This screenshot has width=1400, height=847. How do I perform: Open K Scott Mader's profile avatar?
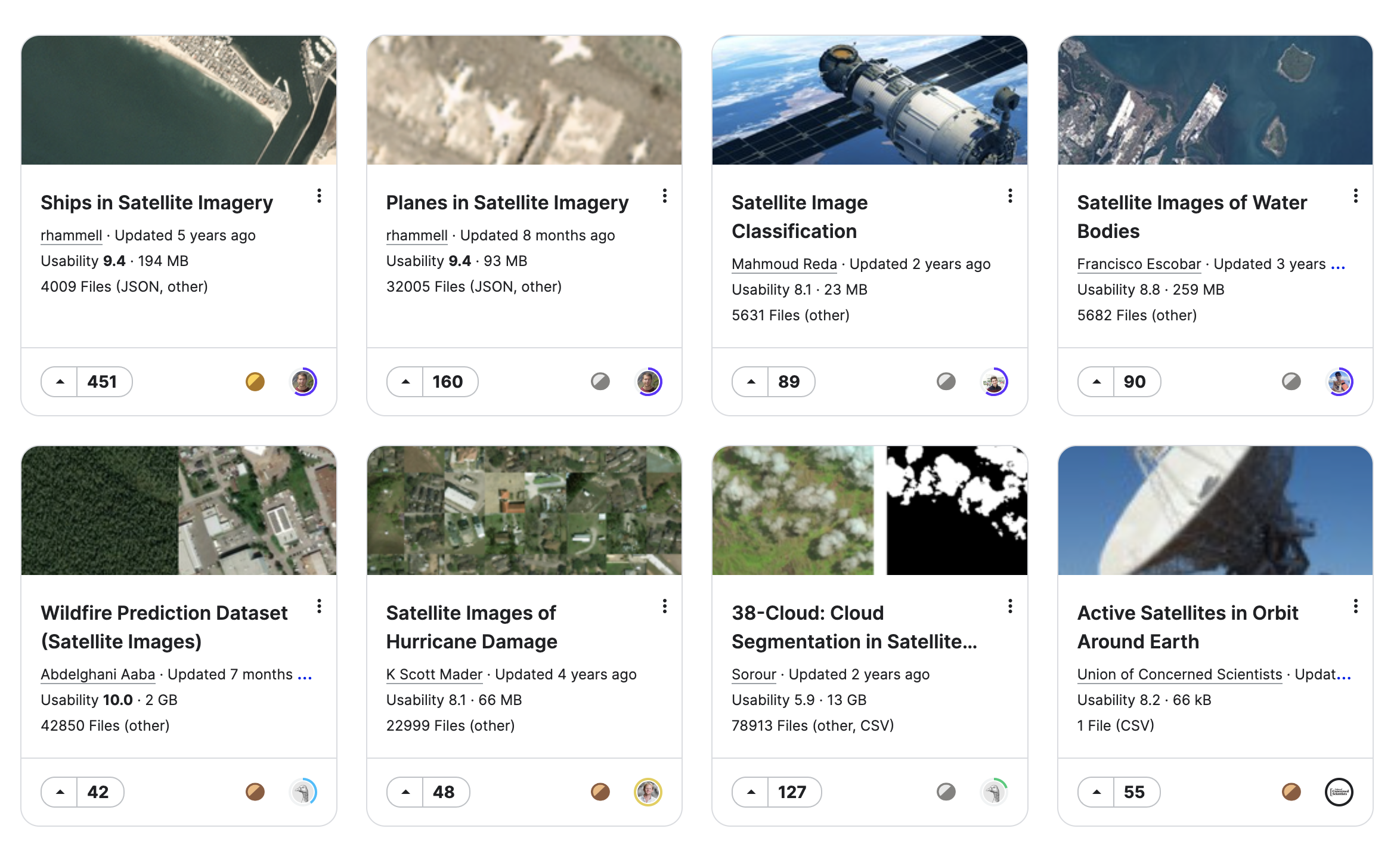click(648, 792)
